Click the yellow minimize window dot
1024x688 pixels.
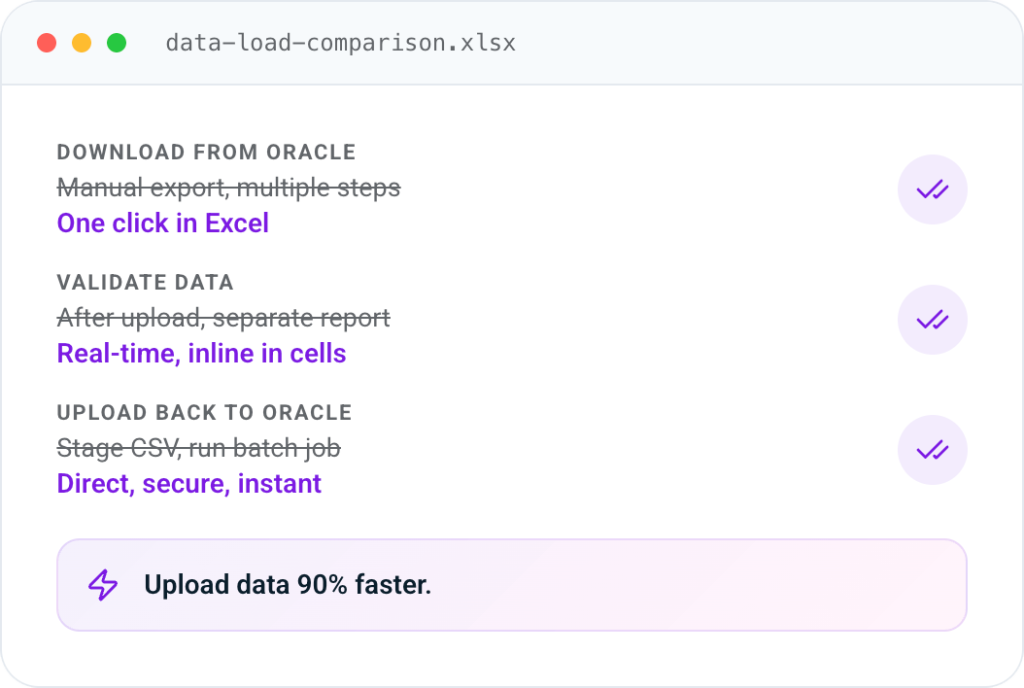(82, 43)
